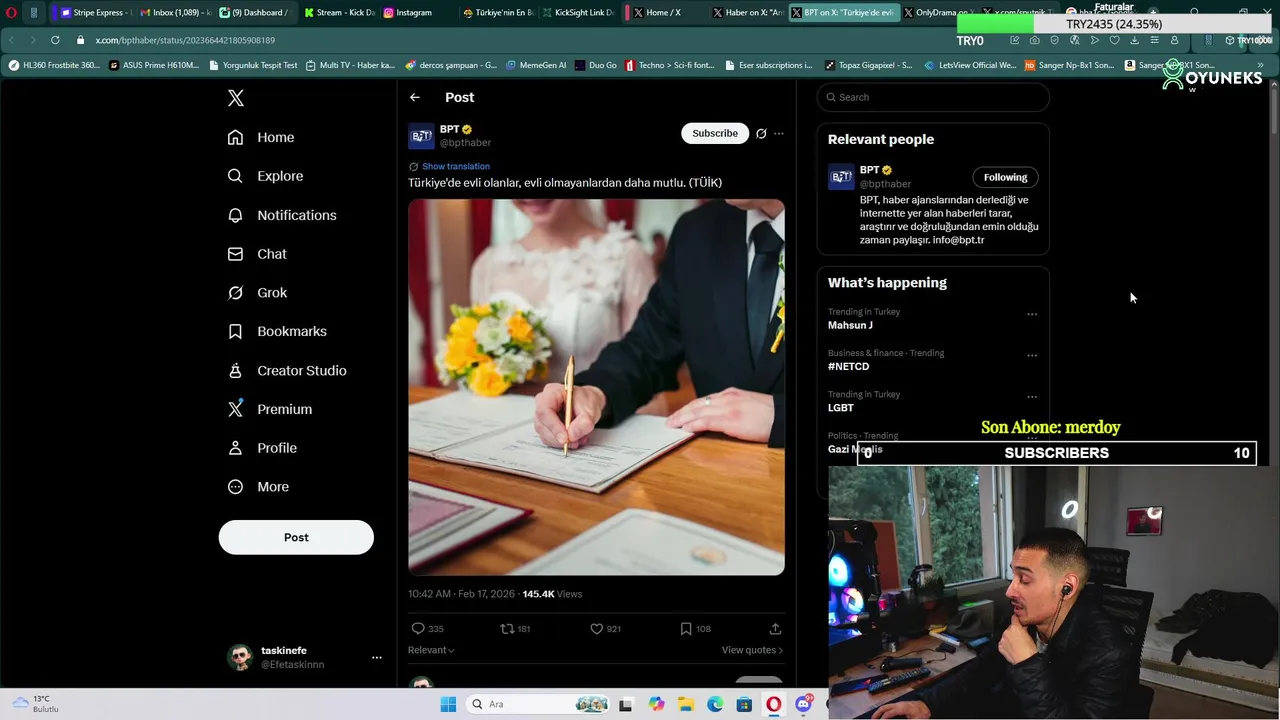Click the taskbar search box Ara
Screen dimensions: 1280x720
click(x=540, y=704)
